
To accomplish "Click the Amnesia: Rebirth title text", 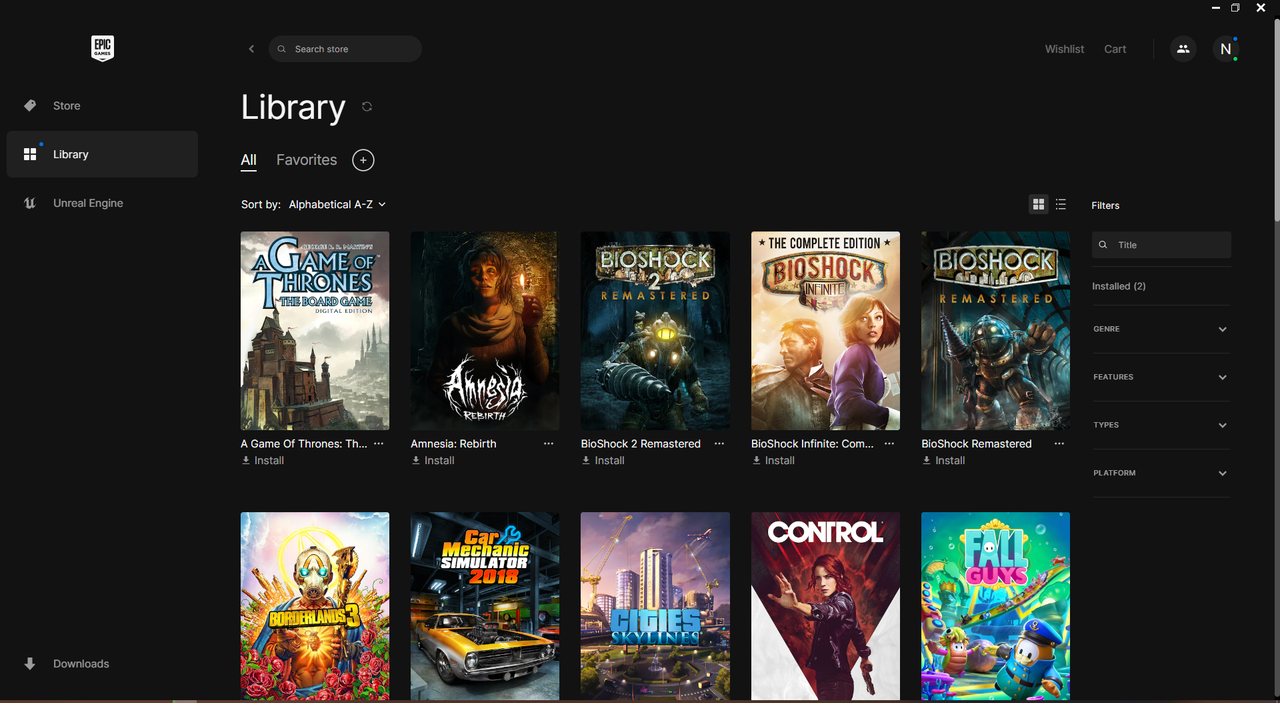I will pyautogui.click(x=453, y=443).
